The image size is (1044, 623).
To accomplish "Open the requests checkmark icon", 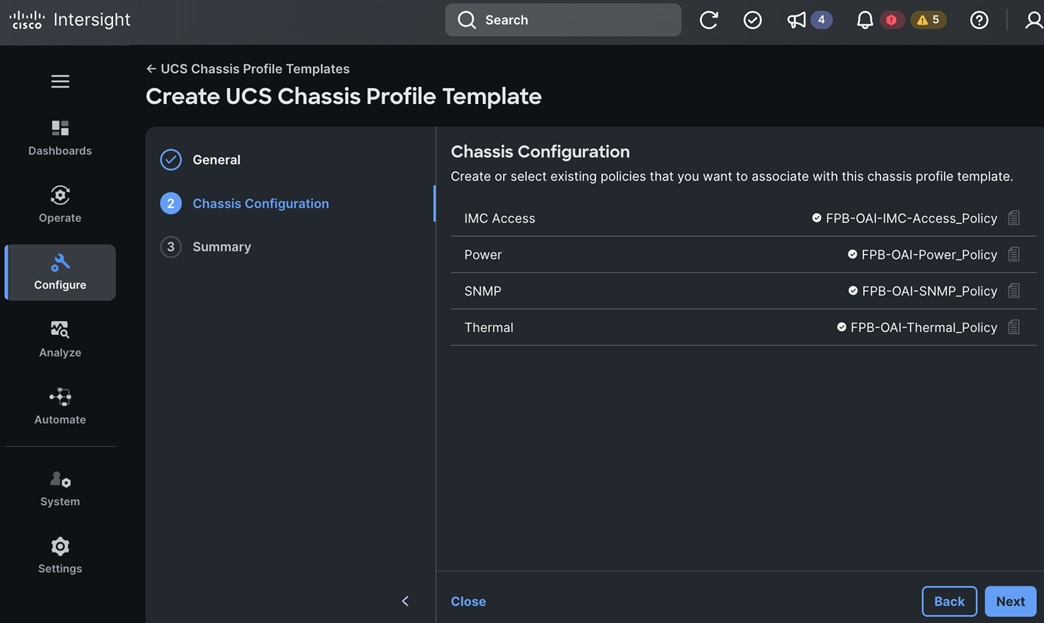I will (752, 20).
